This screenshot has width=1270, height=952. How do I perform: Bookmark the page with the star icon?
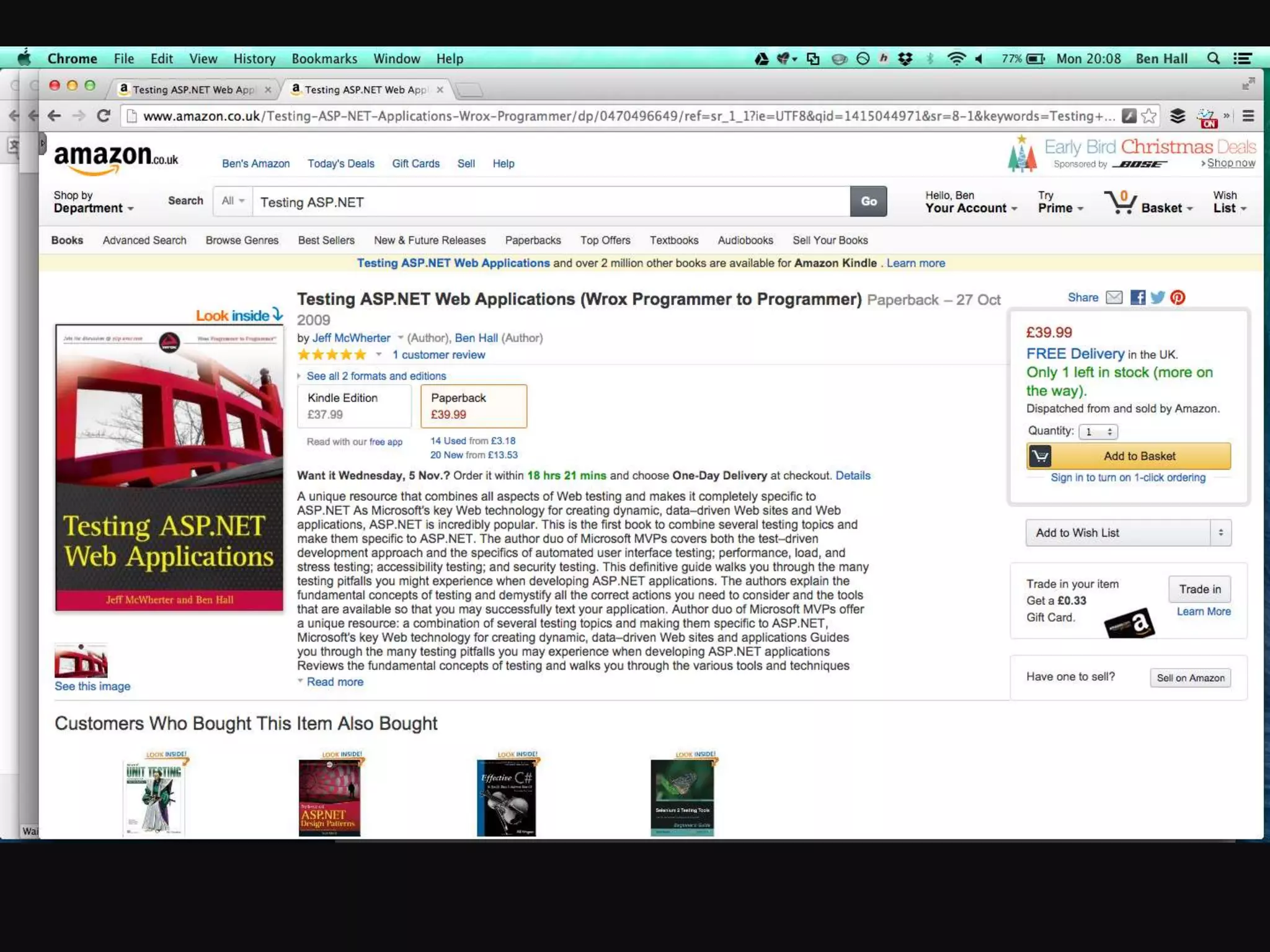(1148, 116)
